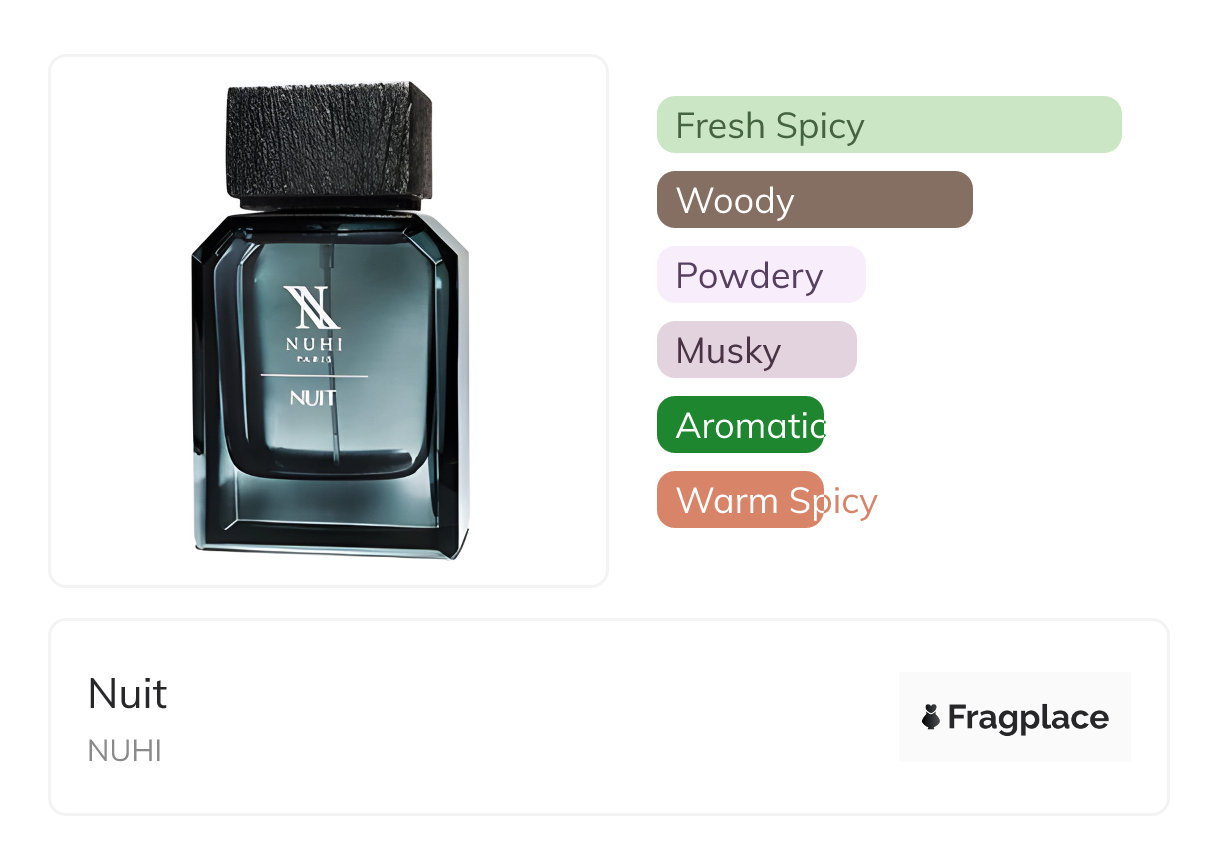Screen dimensions: 1218x864
Task: Click the Nuit perfume title
Action: (128, 694)
